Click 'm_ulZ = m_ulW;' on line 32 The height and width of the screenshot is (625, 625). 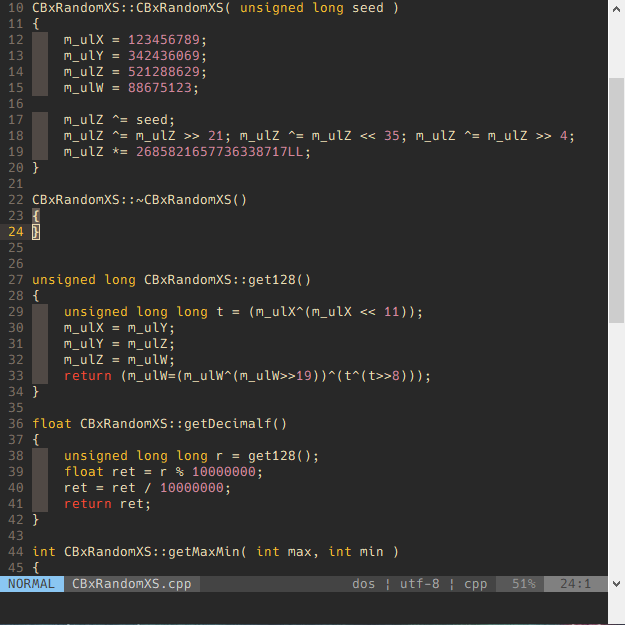pyautogui.click(x=120, y=360)
